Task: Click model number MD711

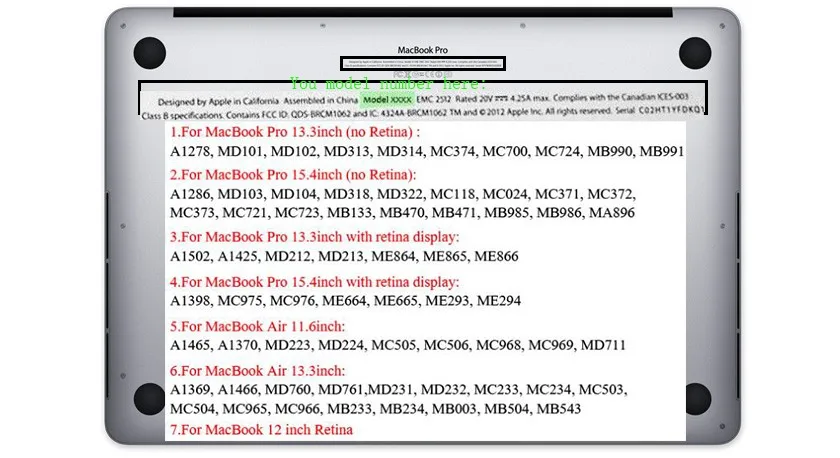Action: [x=603, y=345]
